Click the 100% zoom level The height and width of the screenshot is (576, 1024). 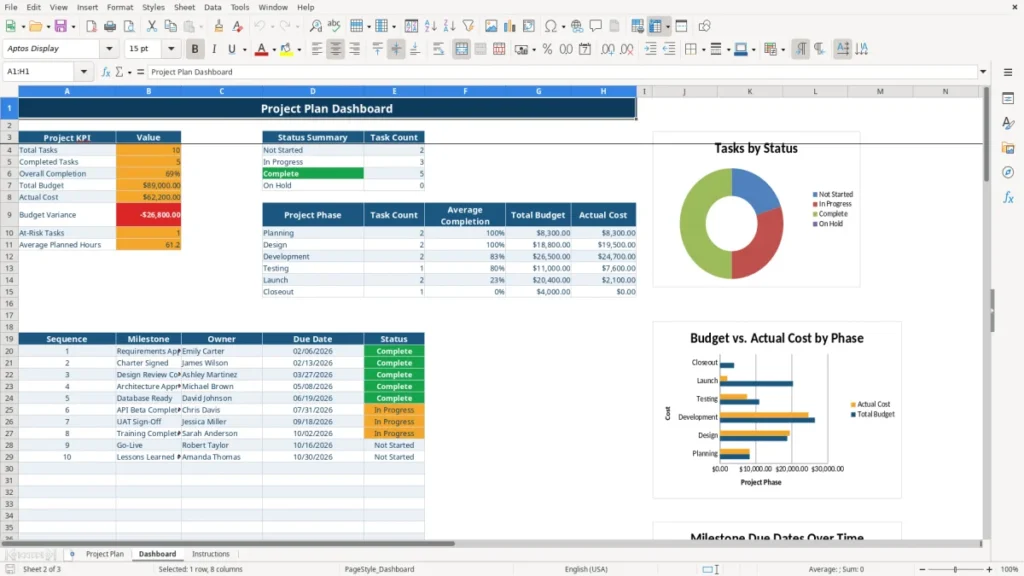click(x=1010, y=569)
